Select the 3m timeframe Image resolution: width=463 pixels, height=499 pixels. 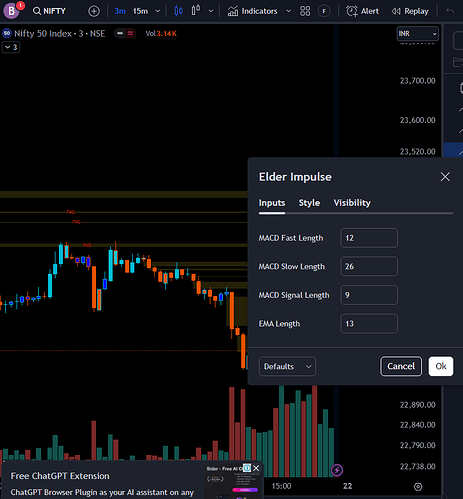point(120,11)
